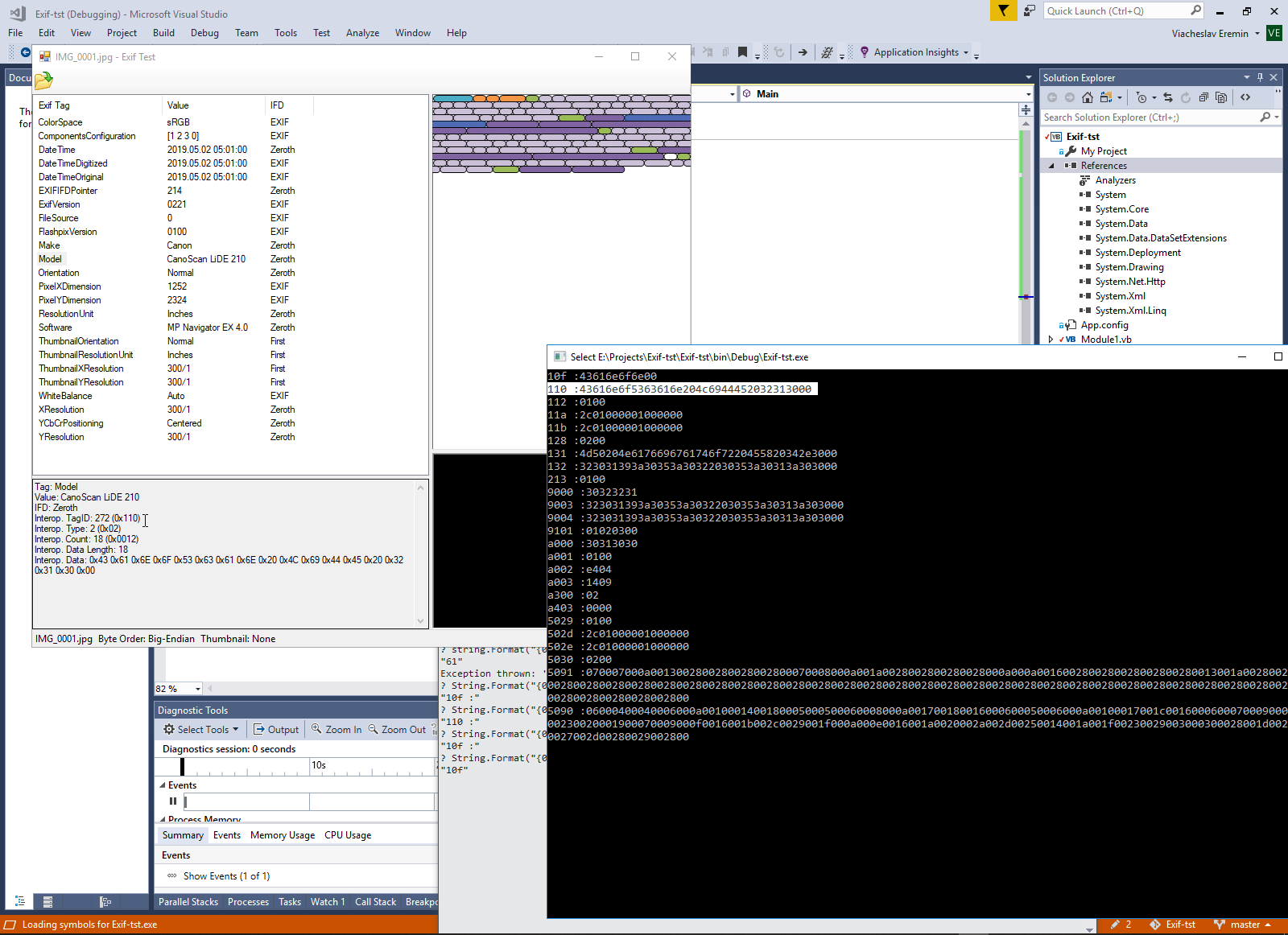The width and height of the screenshot is (1288, 935).
Task: Sort by the IFD column header
Action: 289,105
